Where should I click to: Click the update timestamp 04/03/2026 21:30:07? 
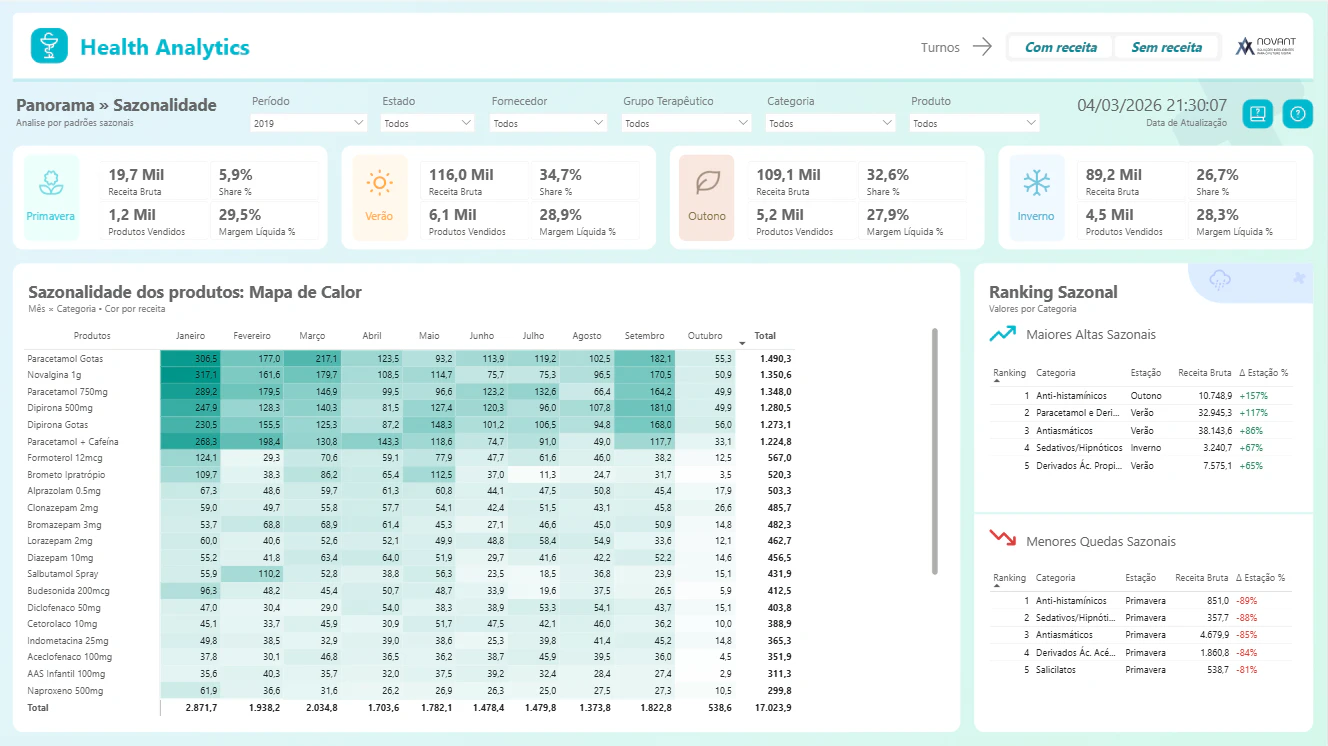pyautogui.click(x=1152, y=105)
